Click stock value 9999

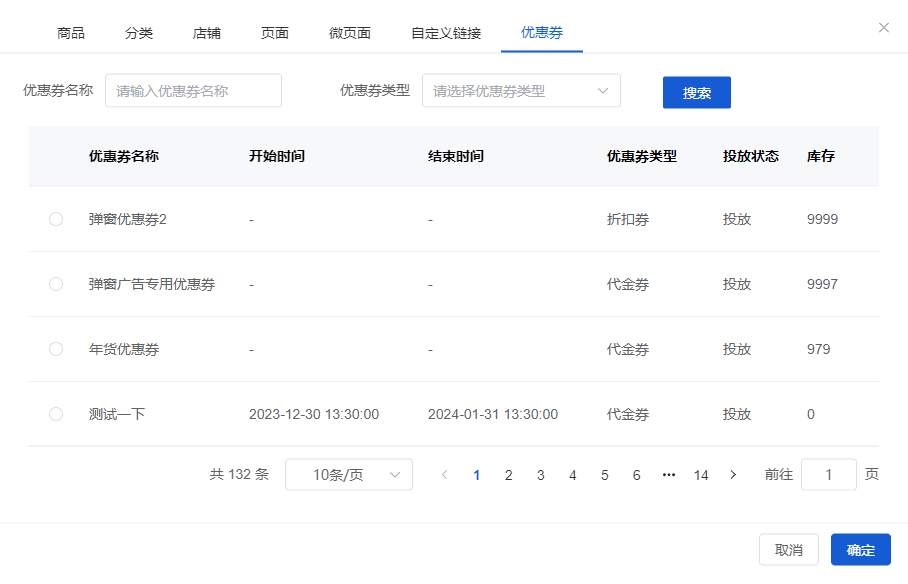point(822,219)
